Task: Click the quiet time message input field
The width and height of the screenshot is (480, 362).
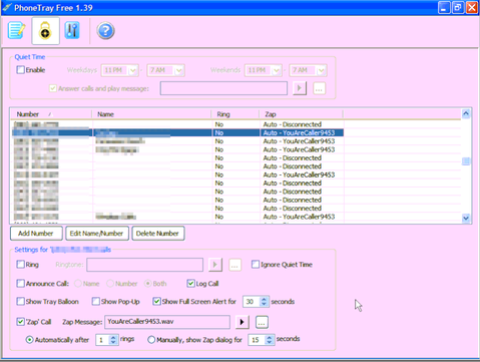Action: [224, 88]
